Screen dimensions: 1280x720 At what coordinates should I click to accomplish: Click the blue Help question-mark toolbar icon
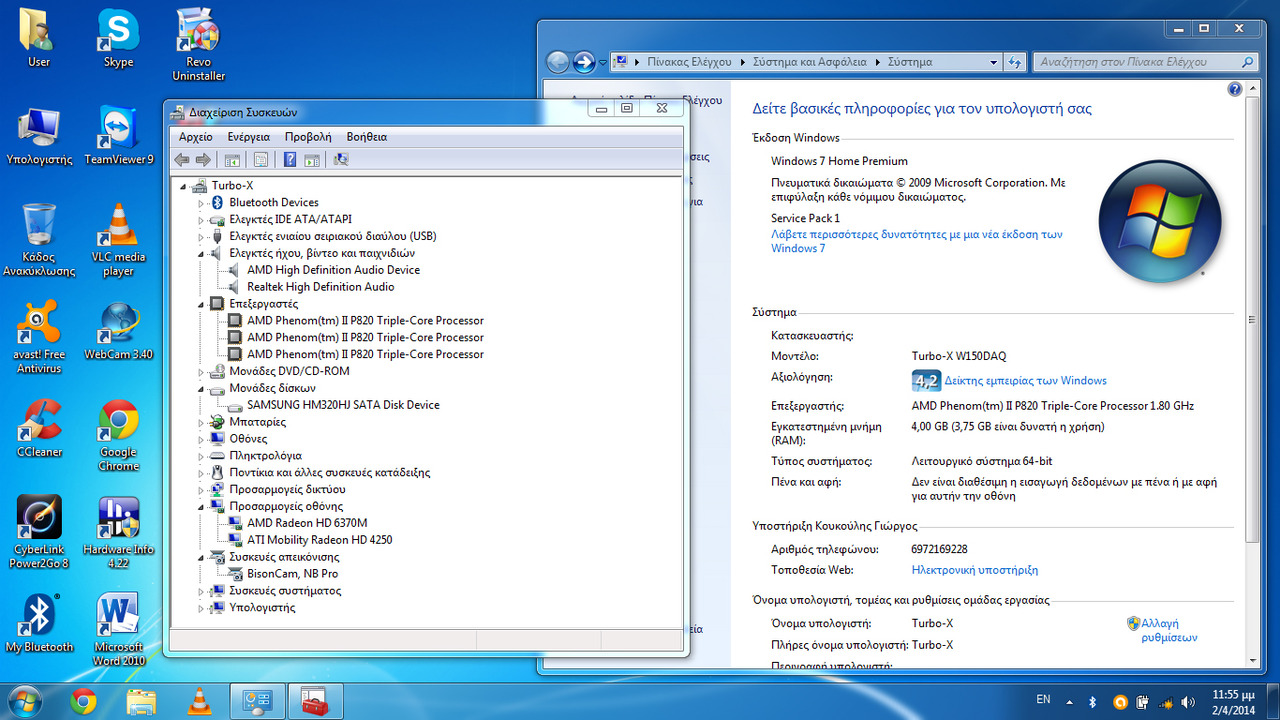point(290,160)
